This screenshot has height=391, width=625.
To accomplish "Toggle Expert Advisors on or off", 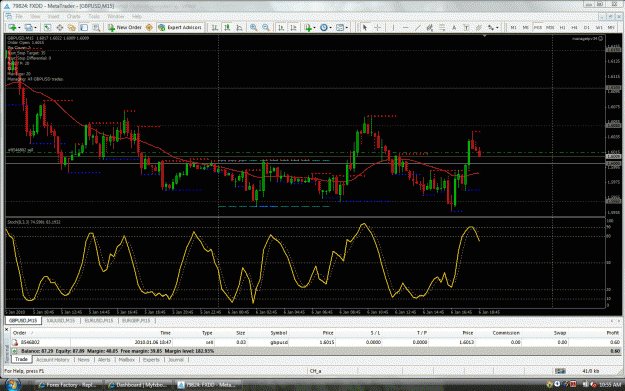I will coord(180,28).
